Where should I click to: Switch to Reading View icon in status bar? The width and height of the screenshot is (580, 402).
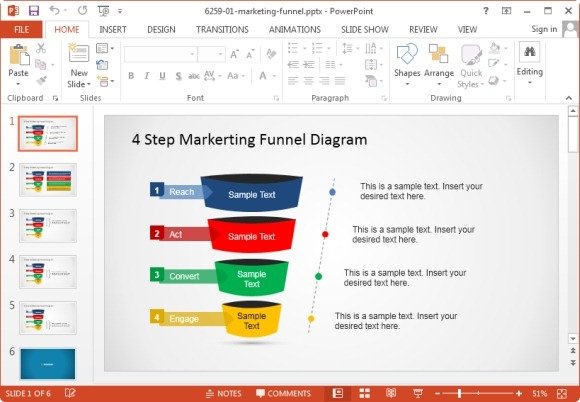click(x=391, y=393)
